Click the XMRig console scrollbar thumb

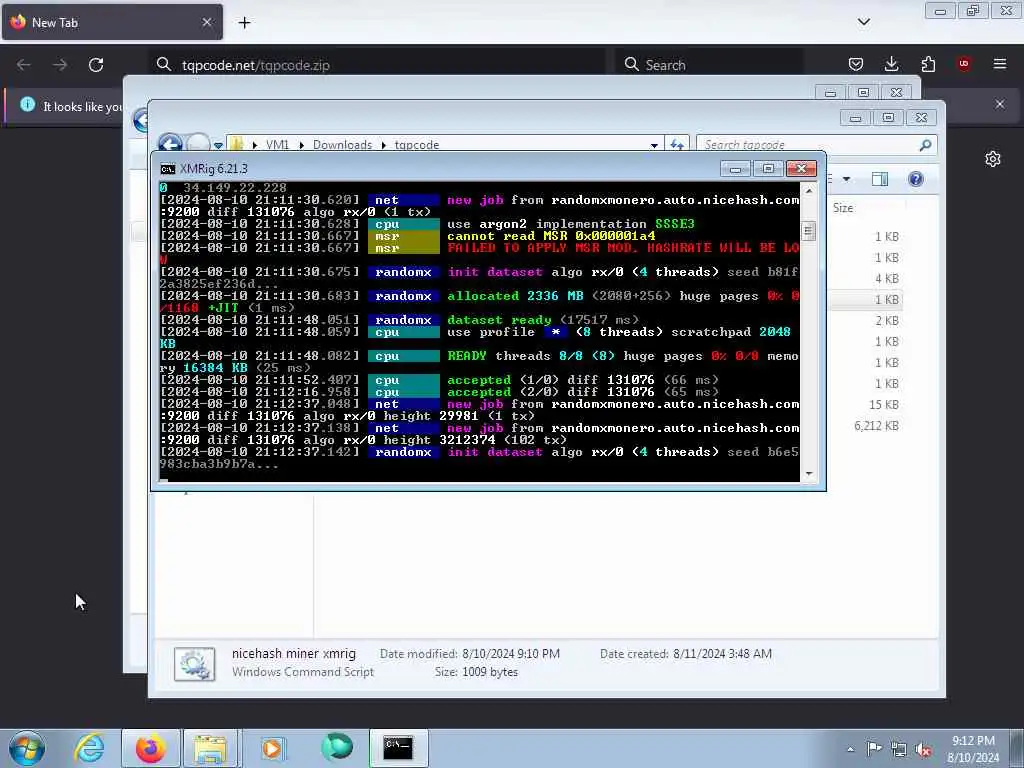809,231
